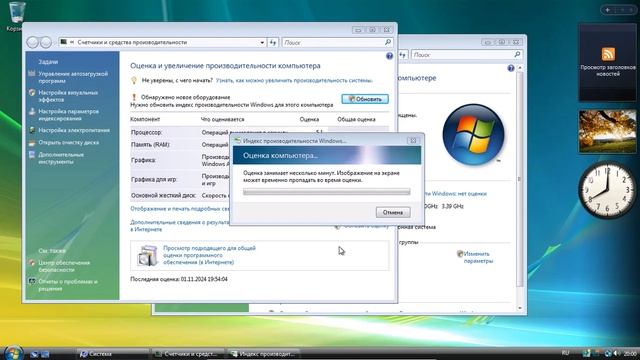Click the icon beside Открыть очистку диска
640x360 pixels.
32,142
